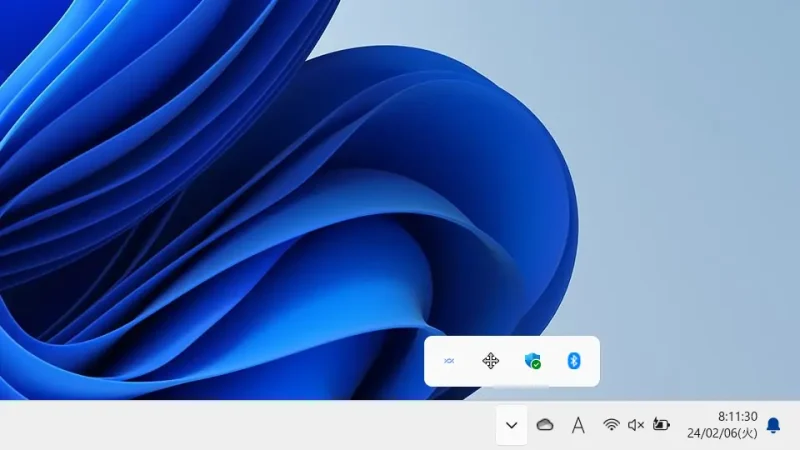Screen dimensions: 800x450
Task: Click the empty taskbar area on the left
Action: point(200,425)
